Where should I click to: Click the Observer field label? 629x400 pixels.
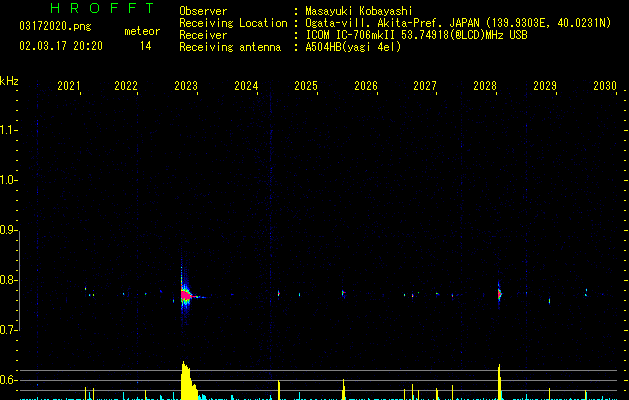tap(203, 11)
